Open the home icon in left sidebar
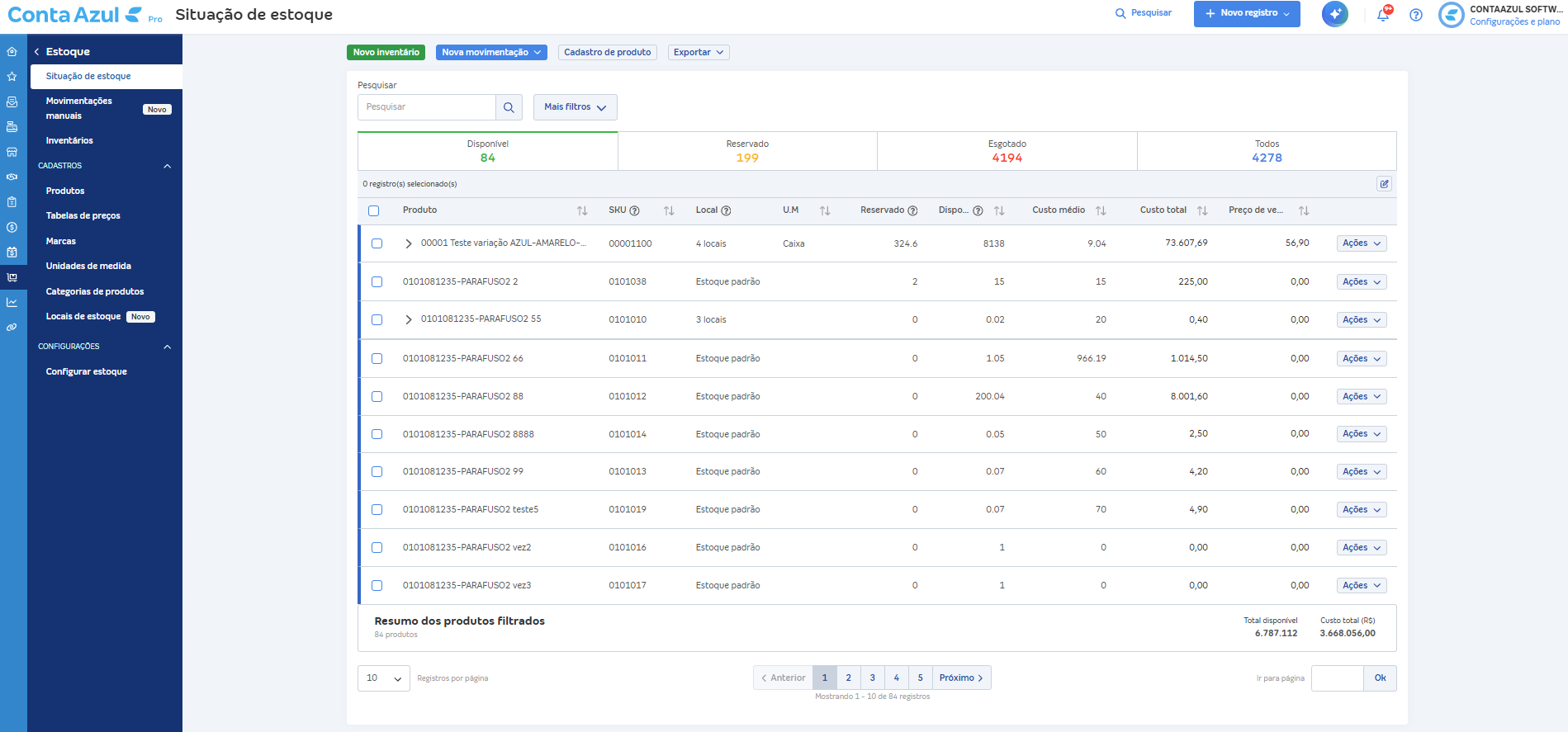 [x=12, y=51]
